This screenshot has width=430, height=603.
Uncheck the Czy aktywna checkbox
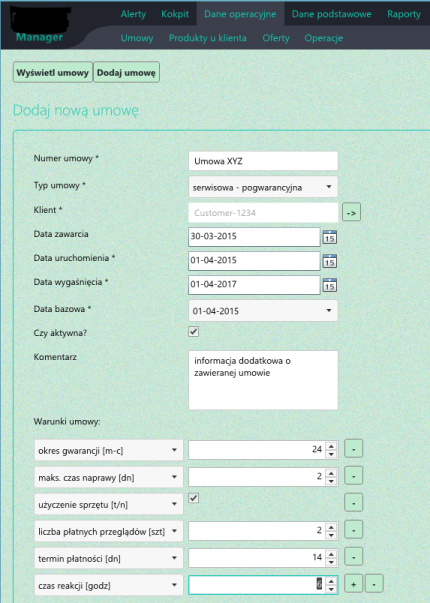(x=193, y=331)
